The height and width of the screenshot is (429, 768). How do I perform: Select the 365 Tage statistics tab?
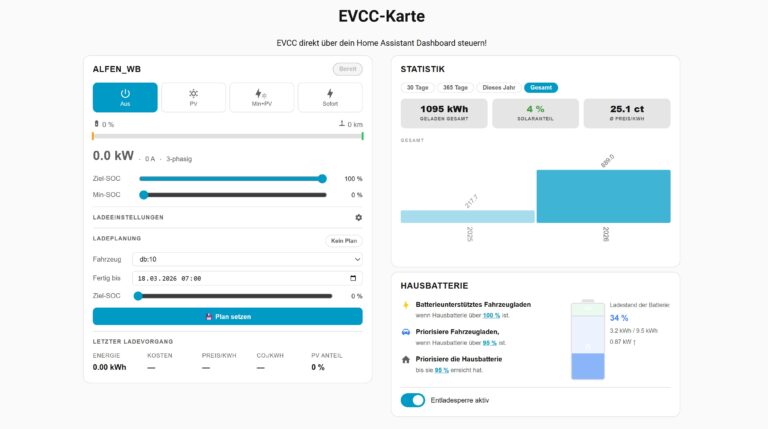[455, 88]
